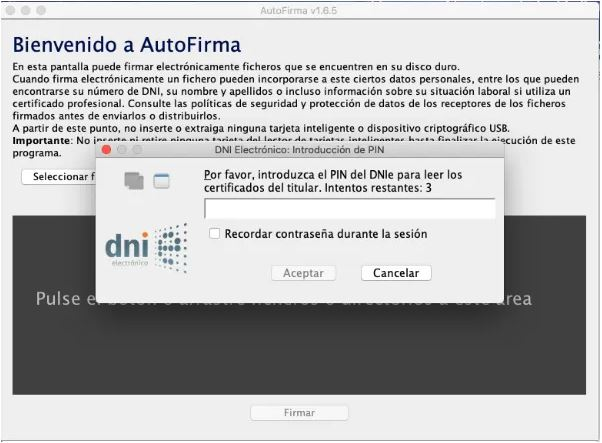This screenshot has width=602, height=443.
Task: Click the dark drop area in AutoFirma window
Action: pyautogui.click(x=299, y=347)
